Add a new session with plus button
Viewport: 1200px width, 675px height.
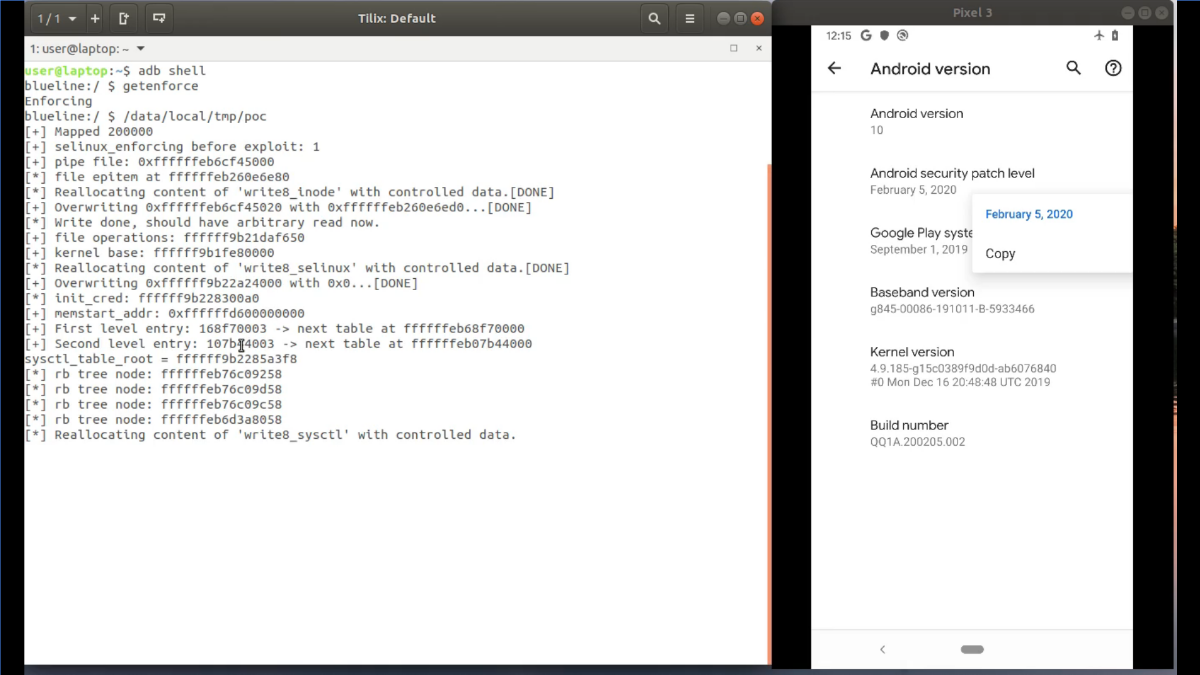pos(95,18)
